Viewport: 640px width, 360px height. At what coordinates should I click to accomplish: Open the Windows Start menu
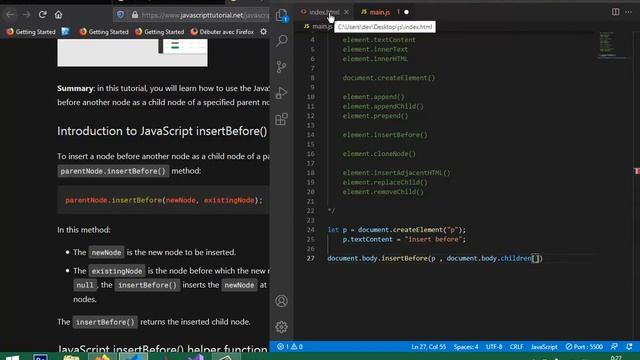(x=12, y=357)
